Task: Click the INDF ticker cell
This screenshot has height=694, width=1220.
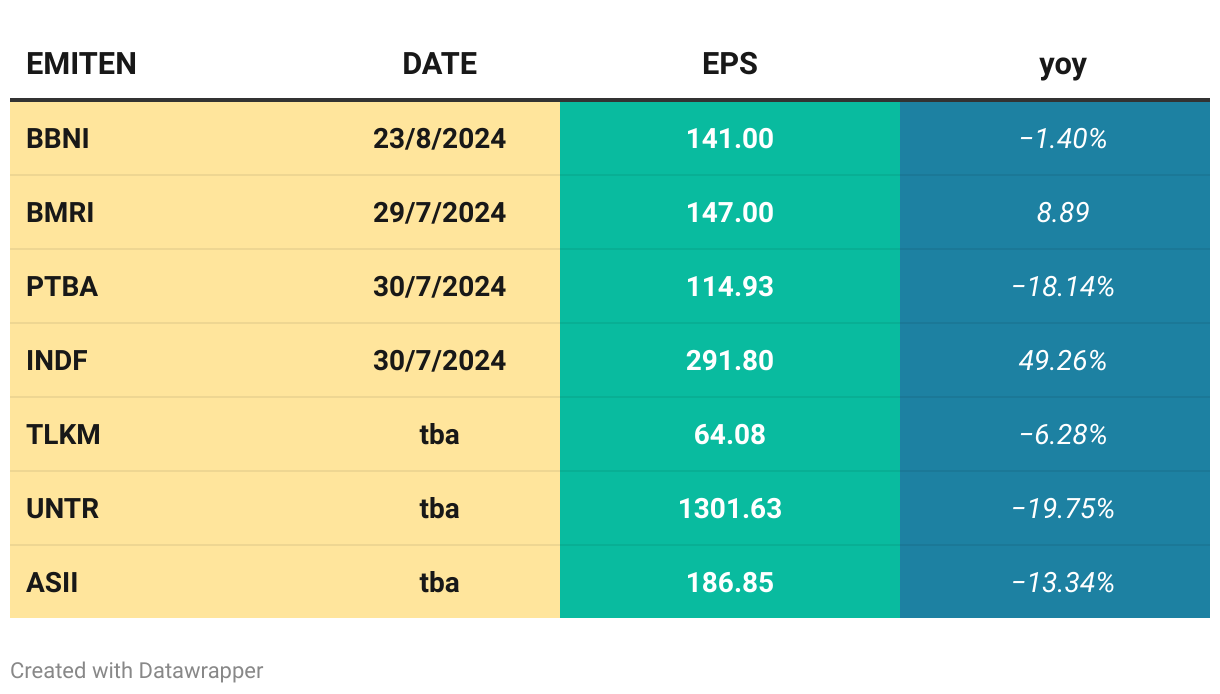Action: [x=57, y=360]
